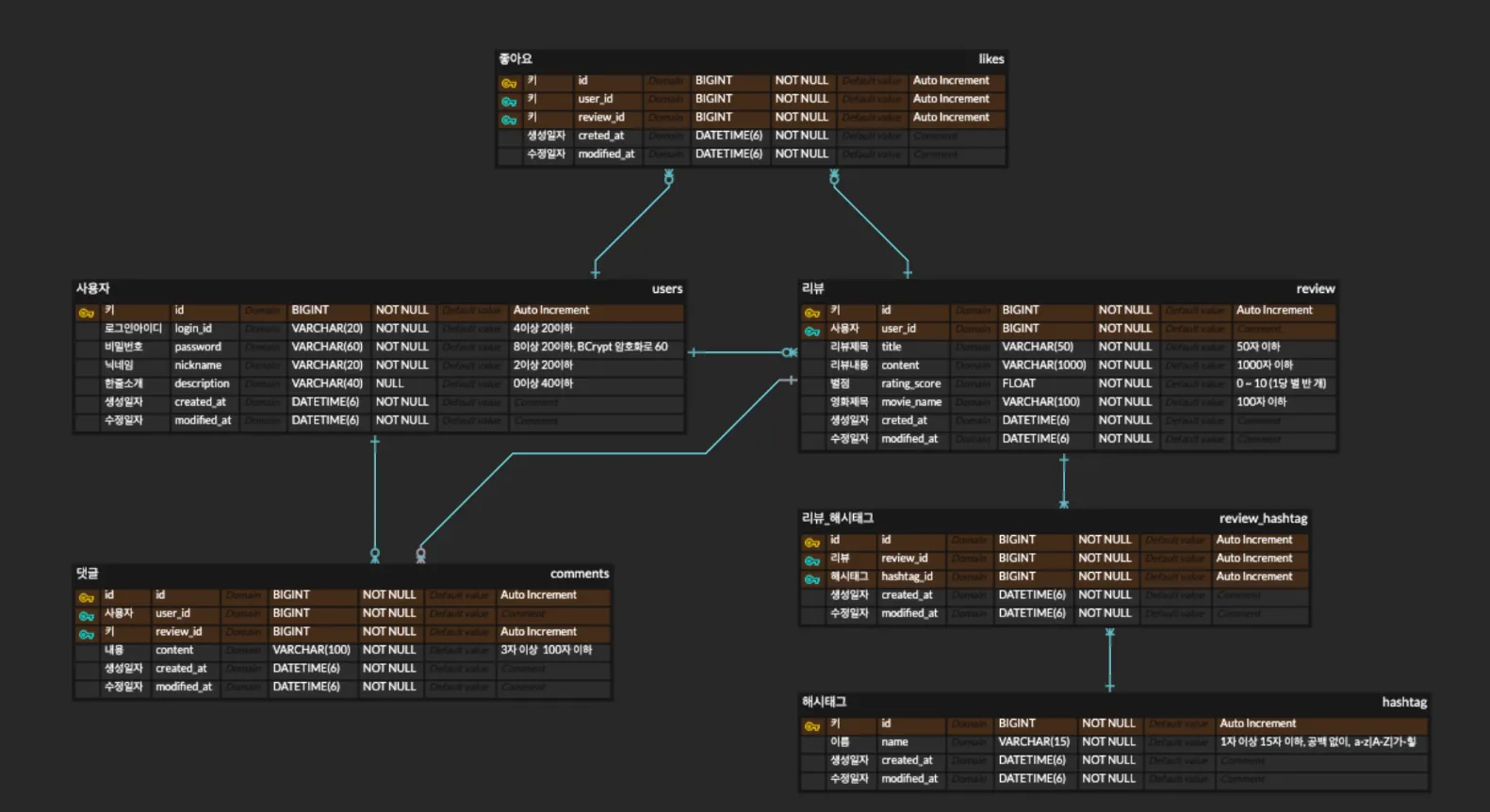Click the 'login_id' column in users table

[193, 329]
